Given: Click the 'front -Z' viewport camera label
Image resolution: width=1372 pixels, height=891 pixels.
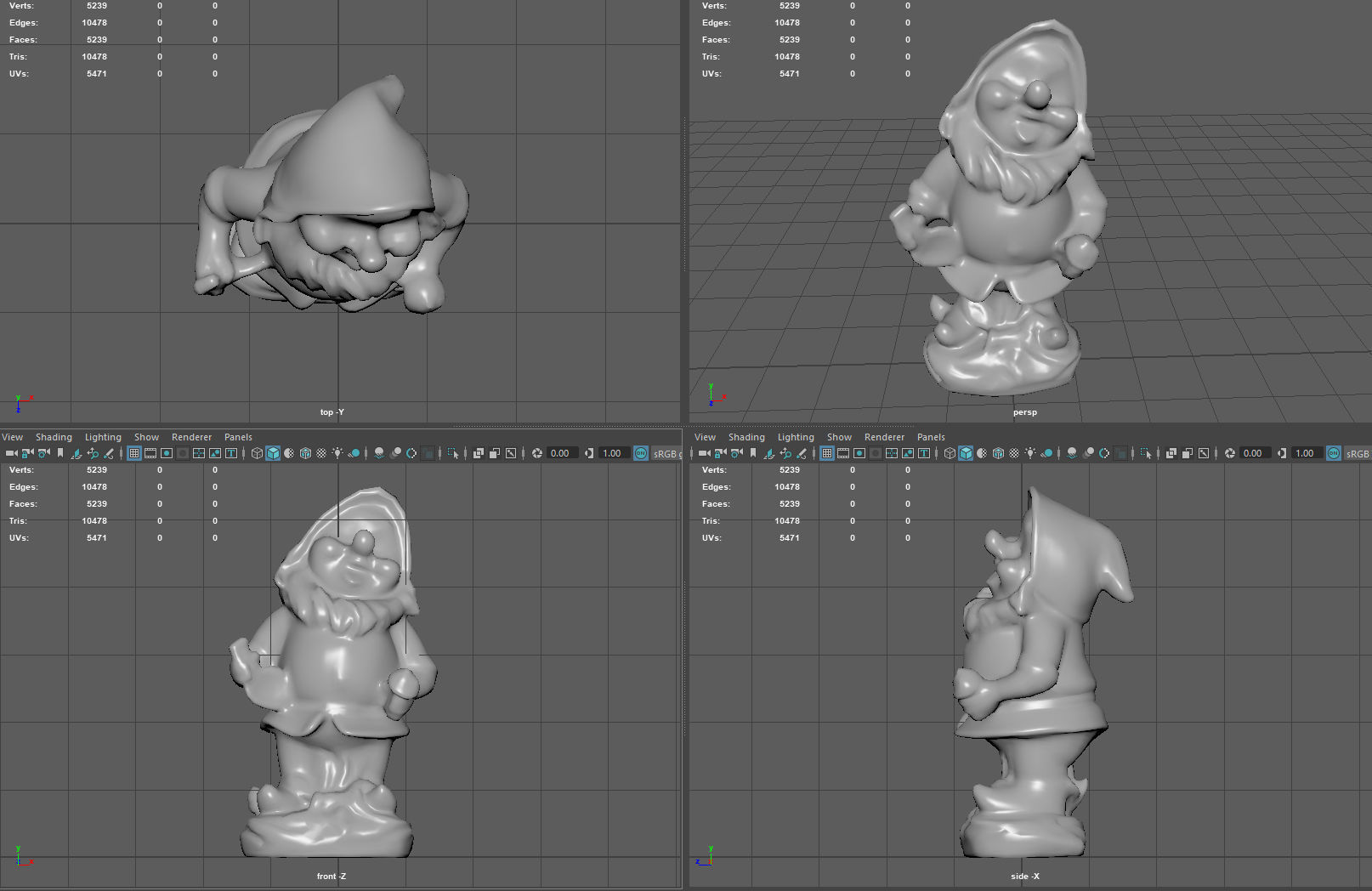Looking at the screenshot, I should (331, 877).
